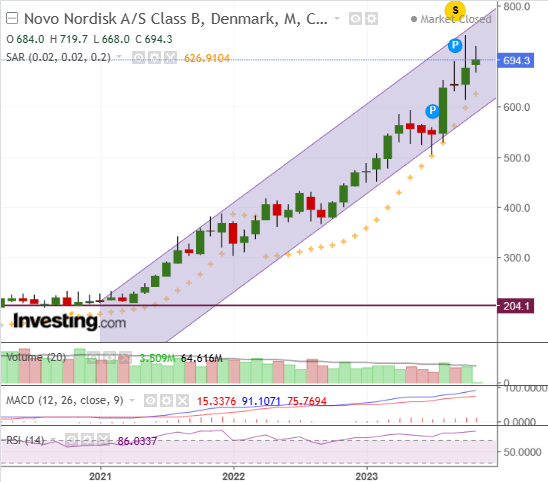Click the orange SAR value 626.9104
Viewport: 548px width, 482px height.
[x=207, y=58]
